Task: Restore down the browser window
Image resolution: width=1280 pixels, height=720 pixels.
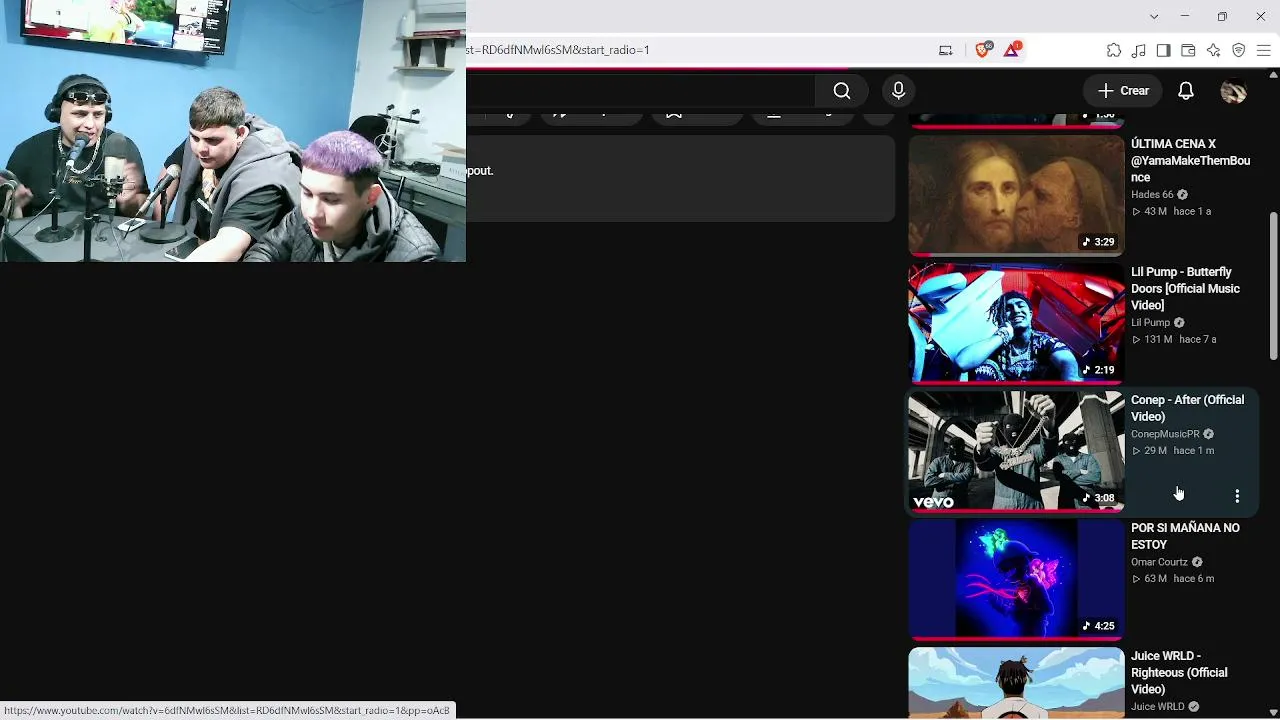Action: (1222, 16)
